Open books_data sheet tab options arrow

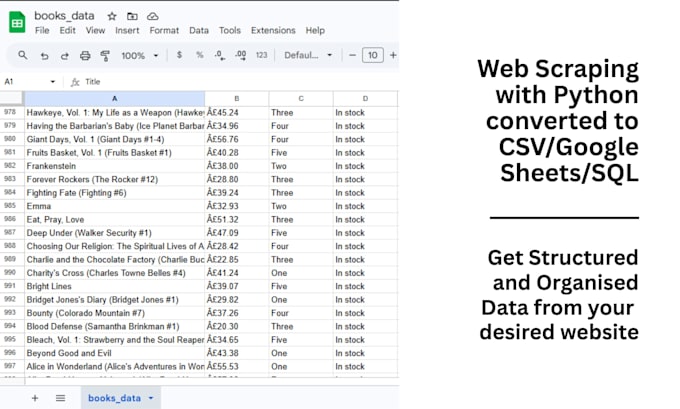pyautogui.click(x=151, y=398)
